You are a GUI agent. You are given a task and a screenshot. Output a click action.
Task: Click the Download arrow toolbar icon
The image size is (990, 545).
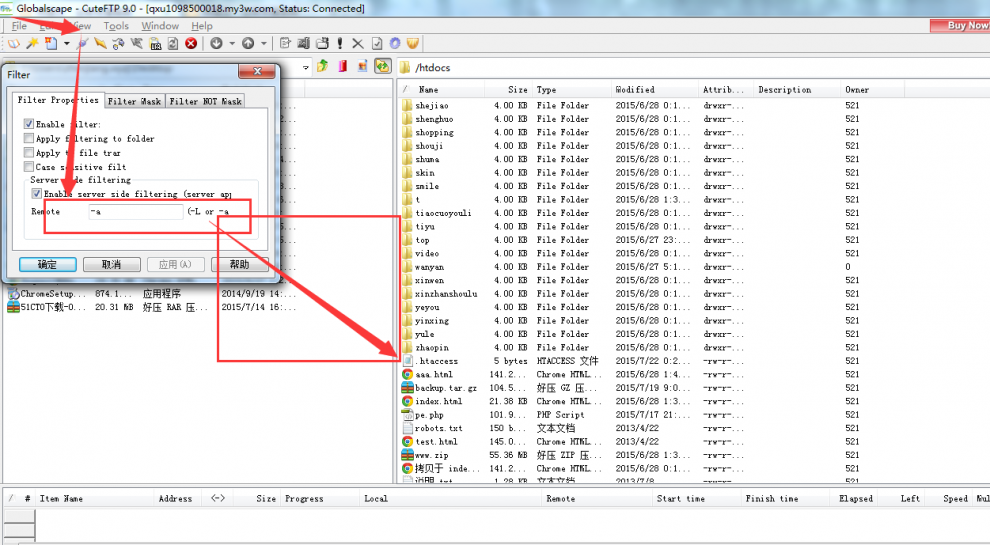click(216, 44)
